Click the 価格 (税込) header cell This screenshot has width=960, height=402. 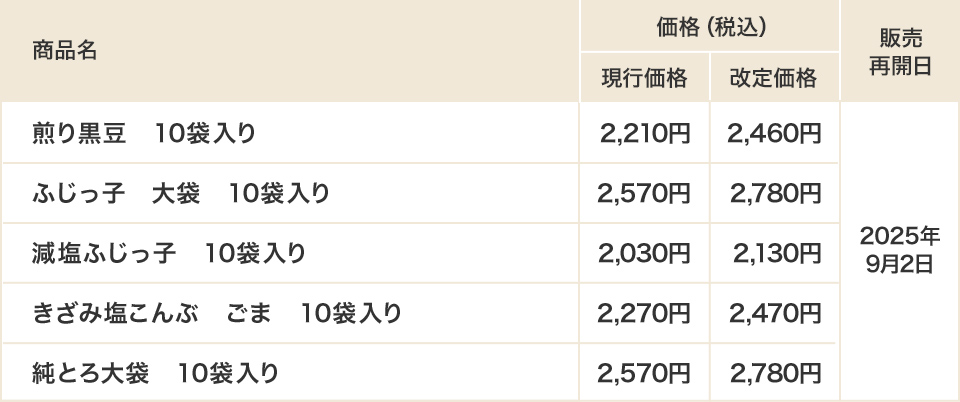coord(710,27)
